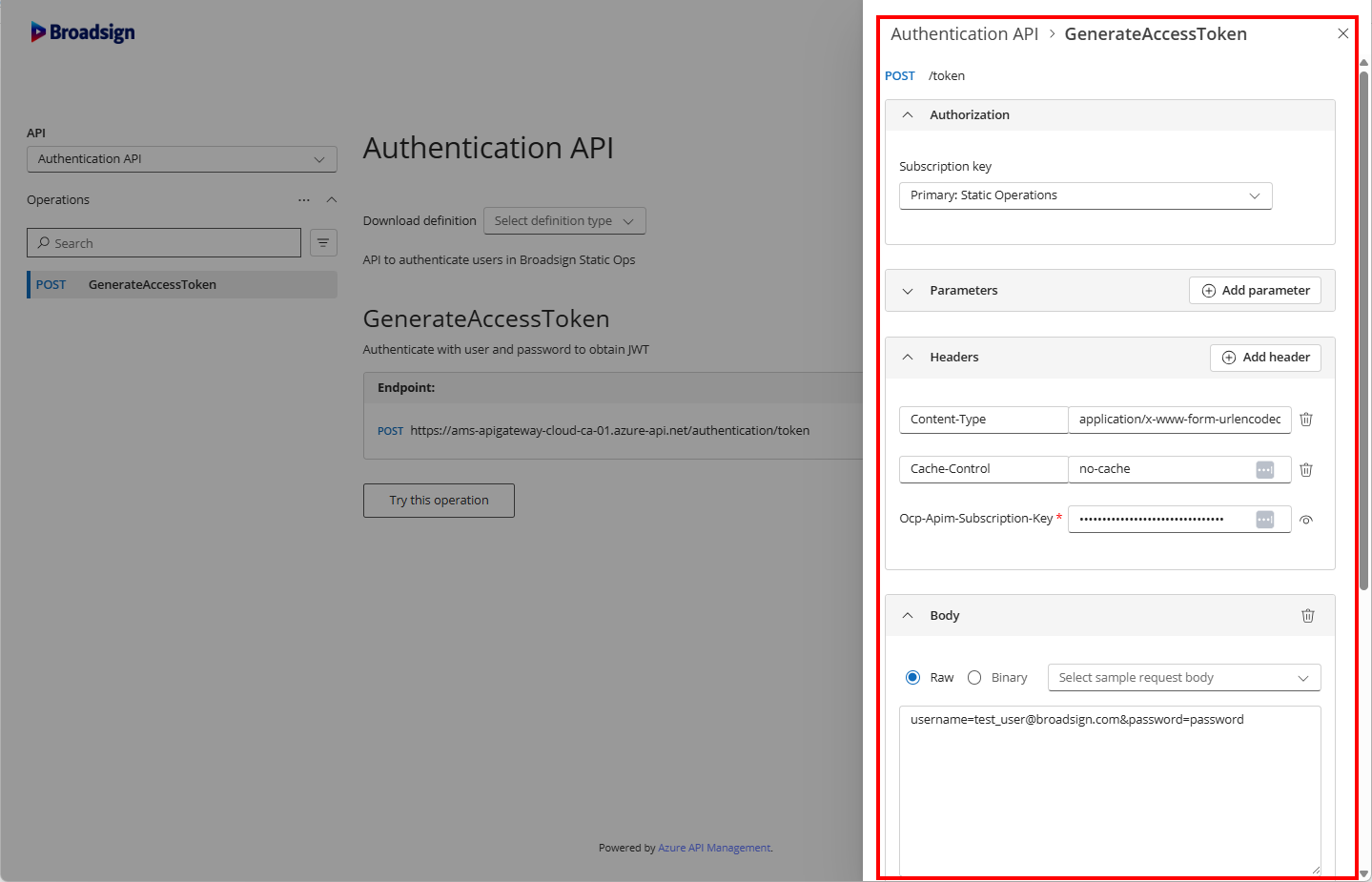Select the GenerateAccessToken POST operation
Viewport: 1372px width, 882px height.
[181, 285]
